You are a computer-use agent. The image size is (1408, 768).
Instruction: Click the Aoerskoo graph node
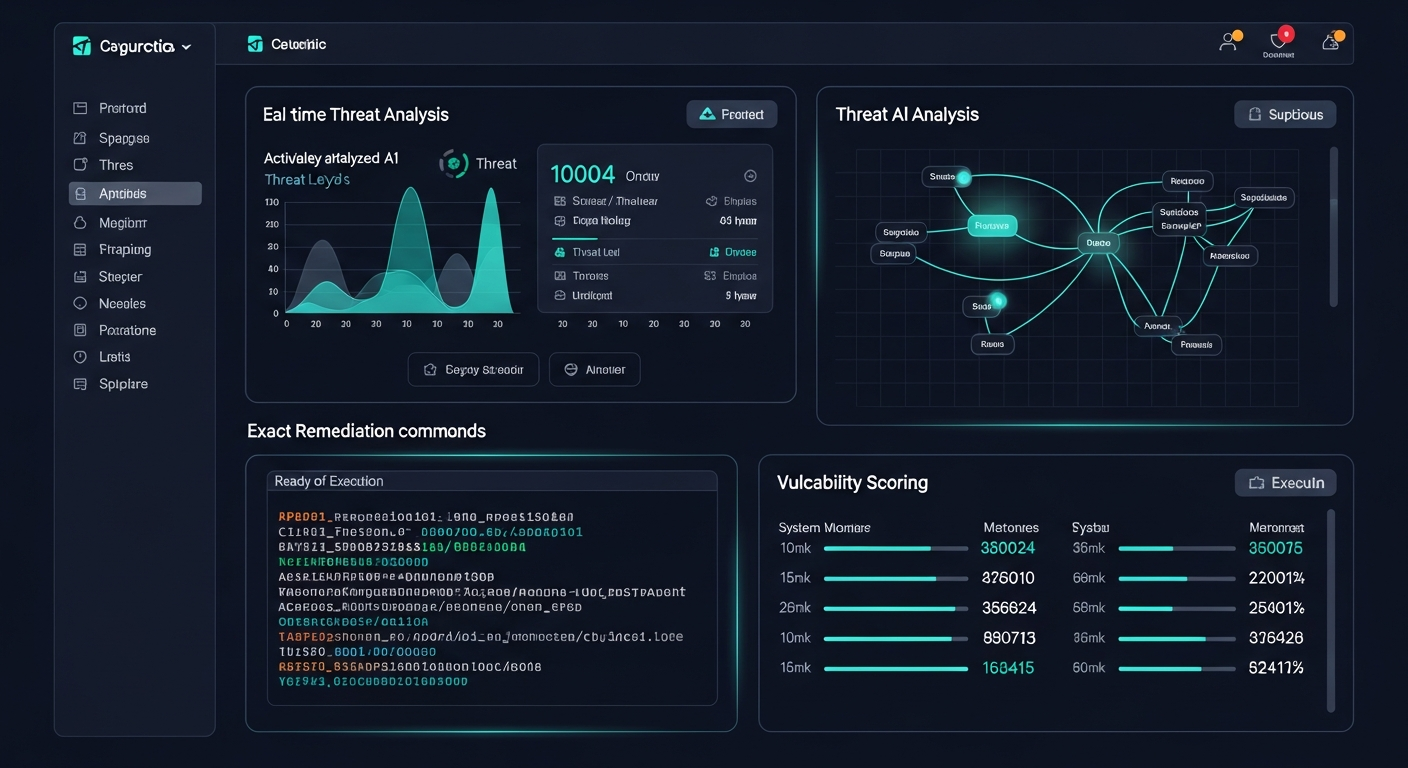(1230, 256)
